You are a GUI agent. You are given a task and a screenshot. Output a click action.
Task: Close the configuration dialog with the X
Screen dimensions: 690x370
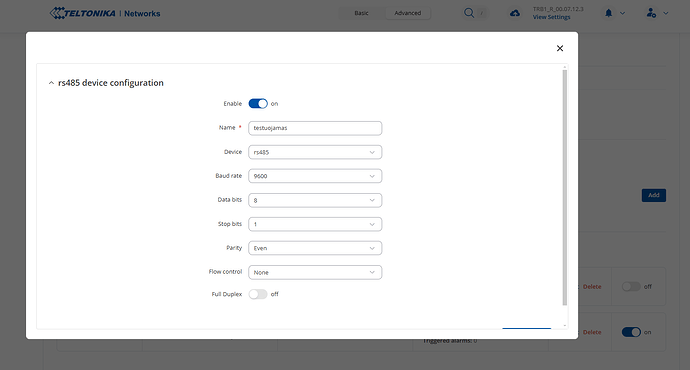click(x=560, y=48)
